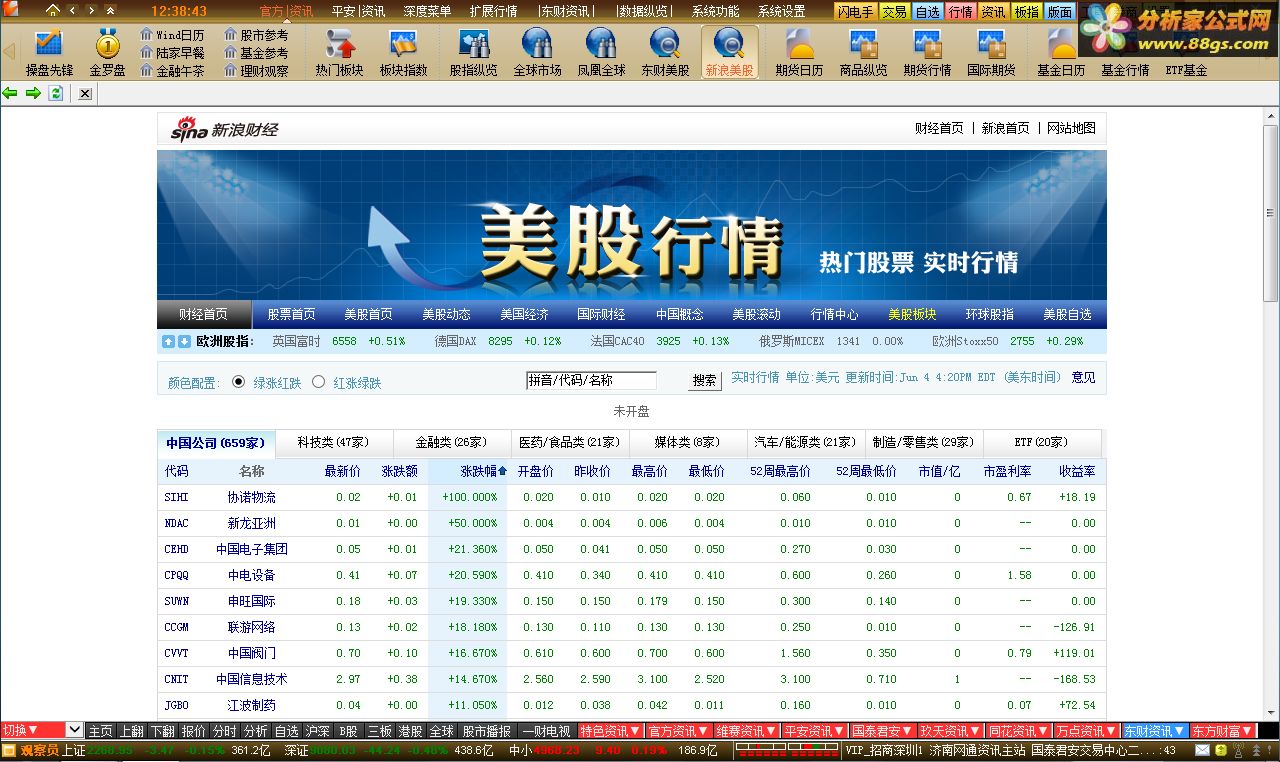Open the 协诺物流 stock link
Image resolution: width=1280 pixels, height=762 pixels.
(x=252, y=497)
